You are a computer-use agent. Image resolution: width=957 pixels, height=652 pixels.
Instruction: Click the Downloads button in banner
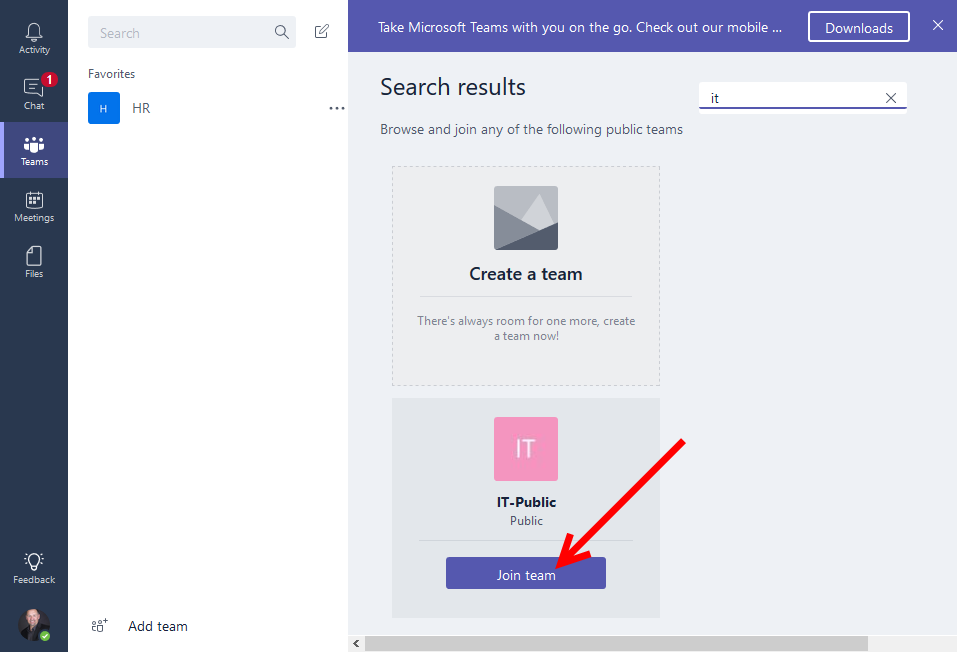click(x=858, y=28)
